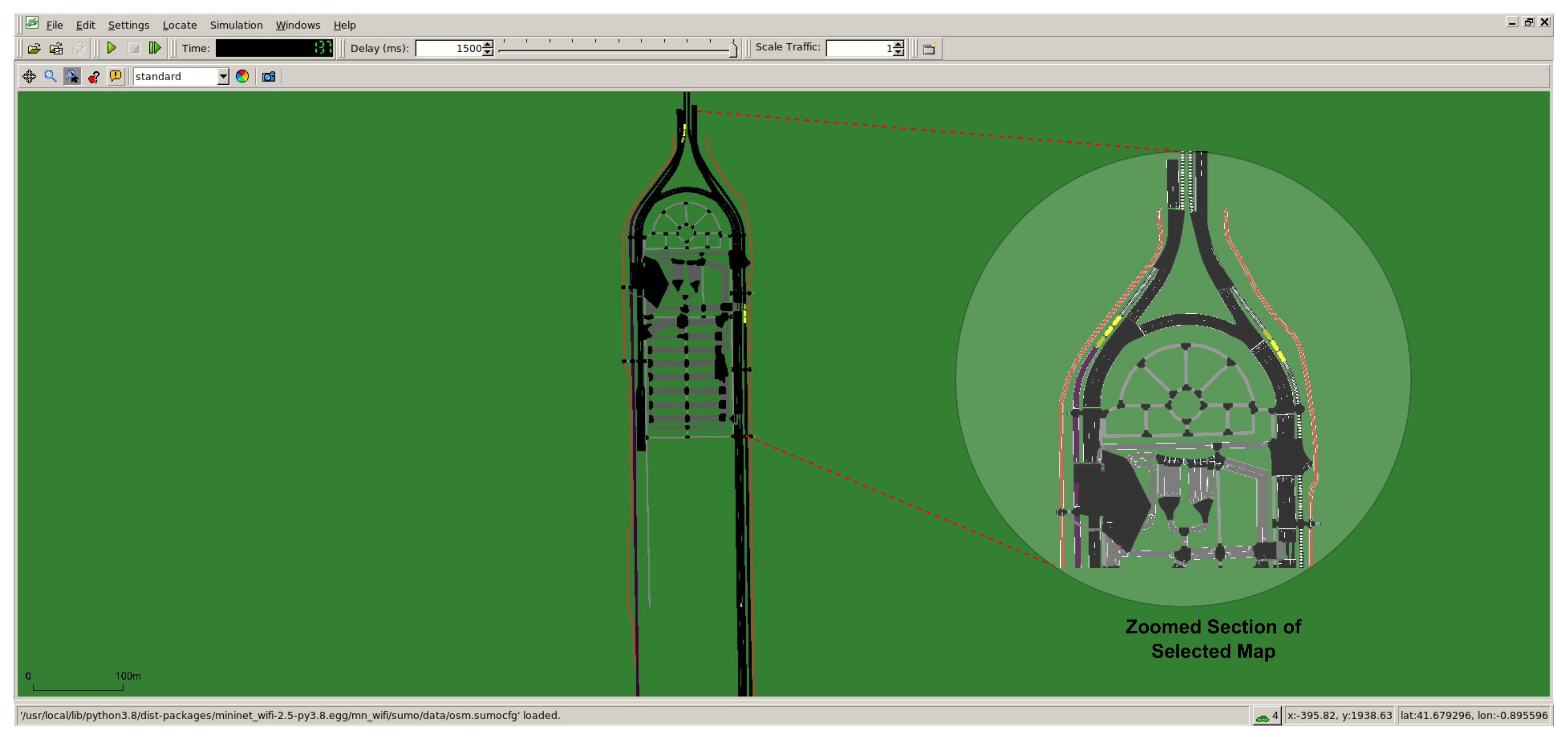The height and width of the screenshot is (737, 1568).
Task: Perform a single simulation step
Action: point(155,48)
